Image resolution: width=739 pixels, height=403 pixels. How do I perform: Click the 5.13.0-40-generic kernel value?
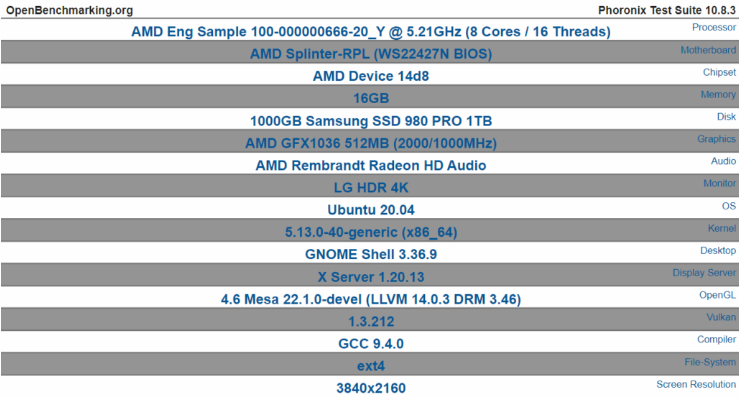click(x=370, y=232)
